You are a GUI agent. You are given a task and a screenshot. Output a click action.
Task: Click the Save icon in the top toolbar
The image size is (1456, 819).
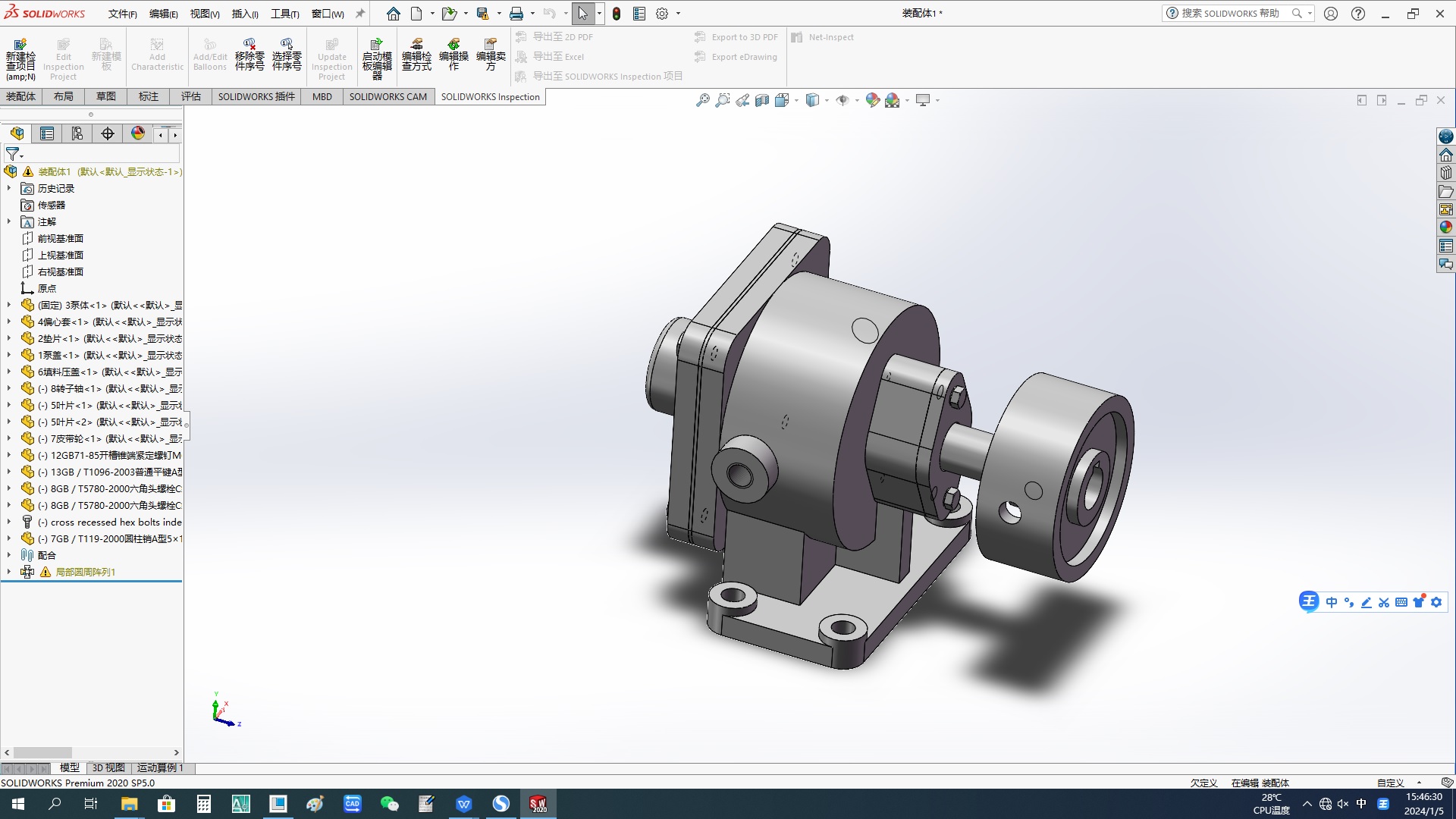[482, 14]
